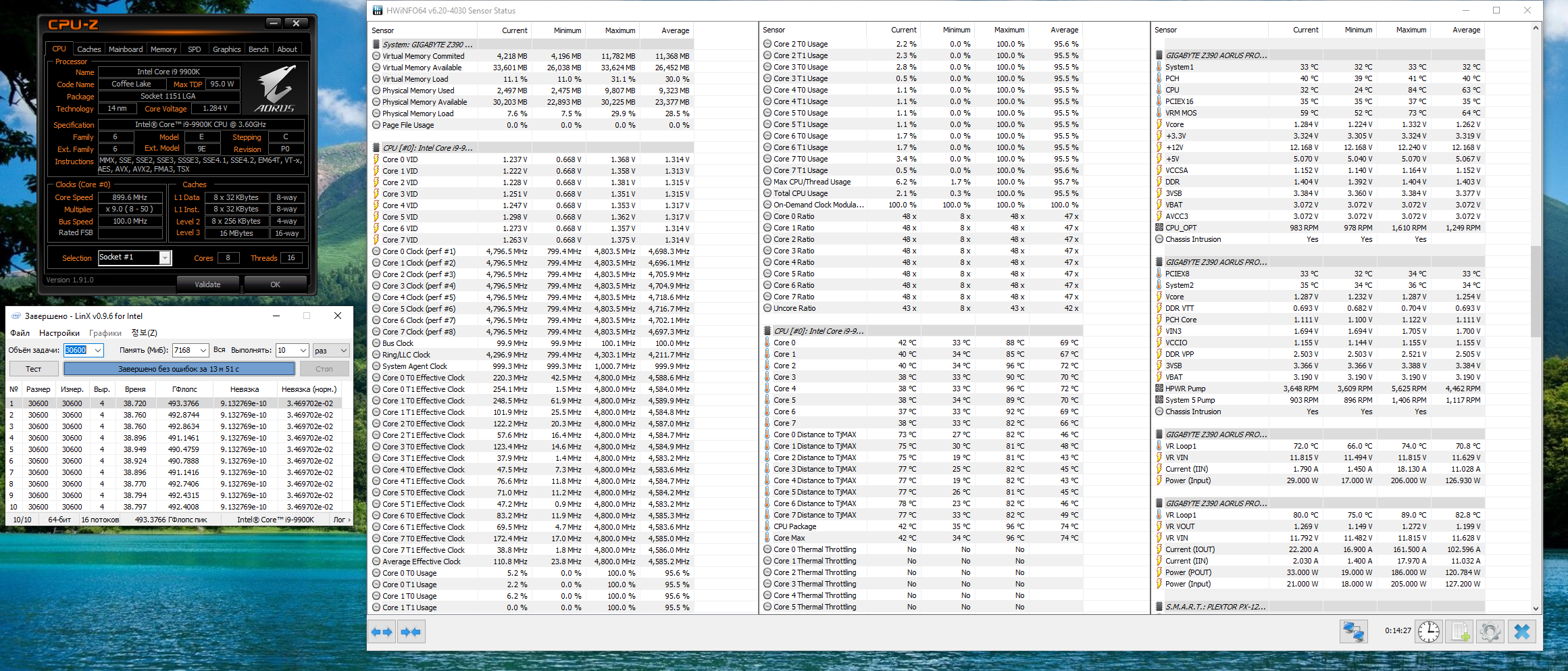Click the Core 0 VID voltage bolt icon
The width and height of the screenshot is (1568, 671).
(376, 159)
